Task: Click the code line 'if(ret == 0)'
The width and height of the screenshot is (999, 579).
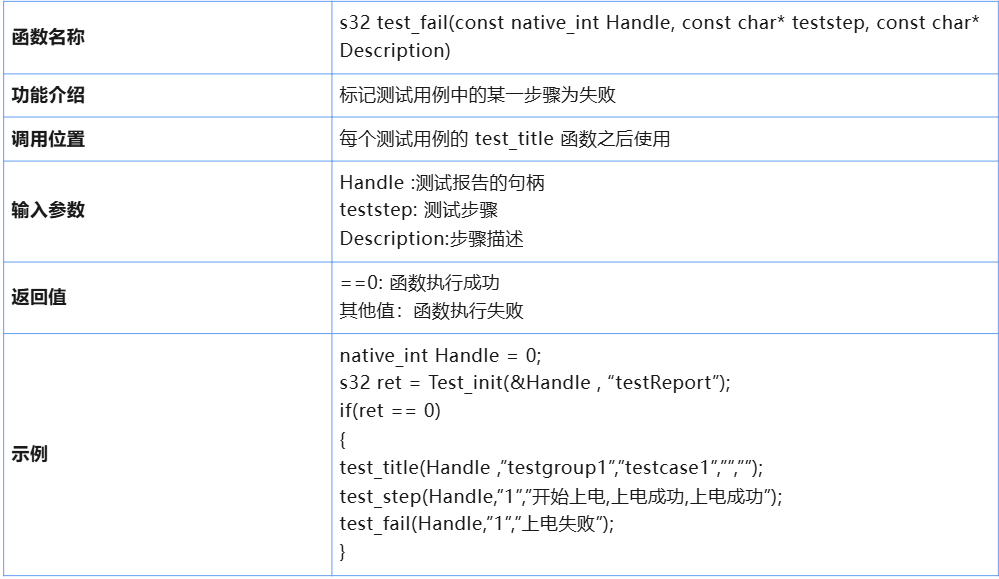Action: 390,411
